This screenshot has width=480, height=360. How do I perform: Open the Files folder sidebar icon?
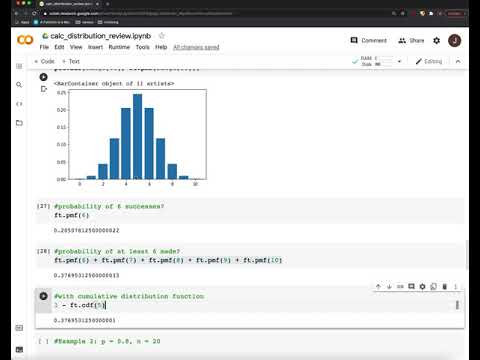(x=19, y=123)
